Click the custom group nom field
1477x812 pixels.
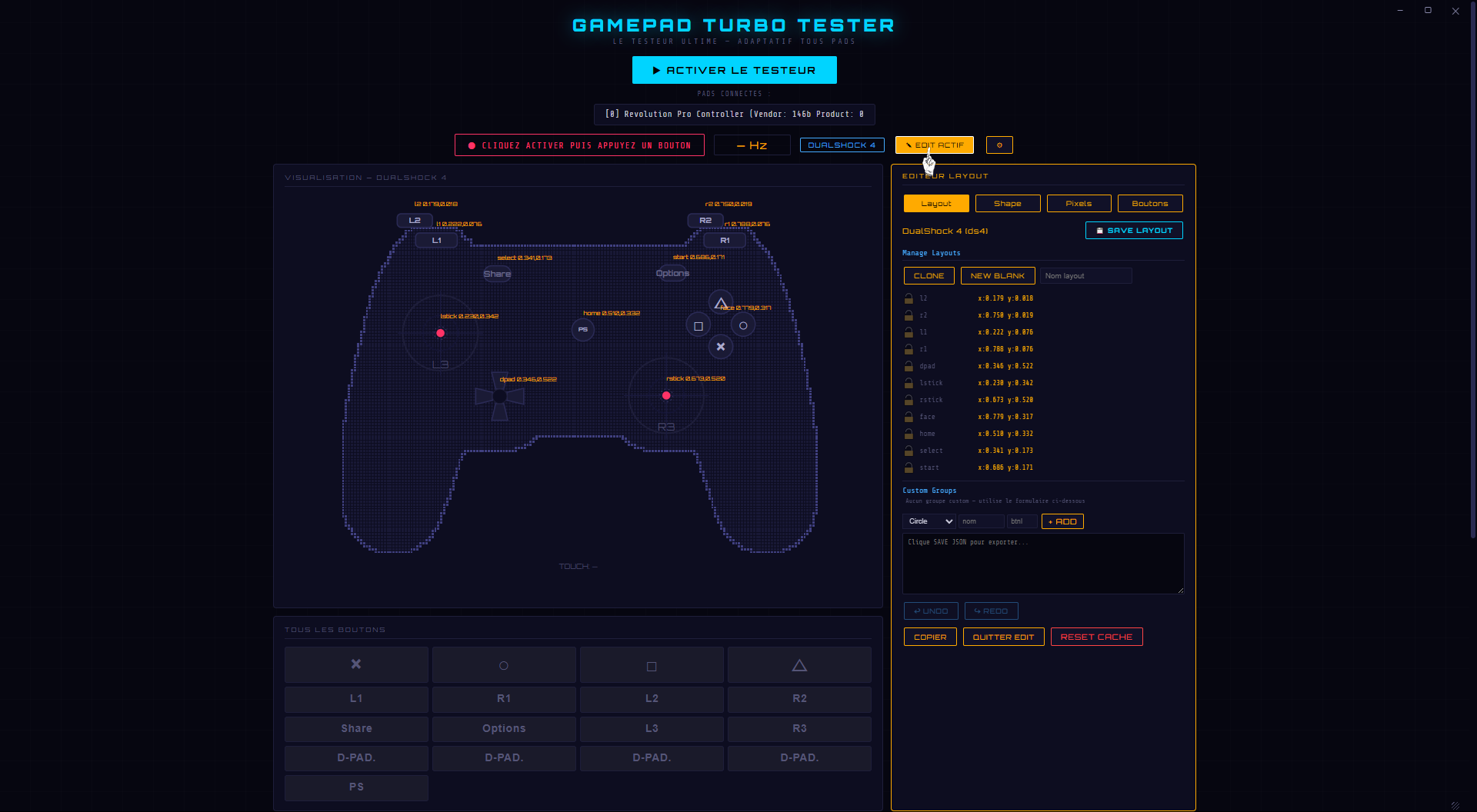click(x=982, y=521)
